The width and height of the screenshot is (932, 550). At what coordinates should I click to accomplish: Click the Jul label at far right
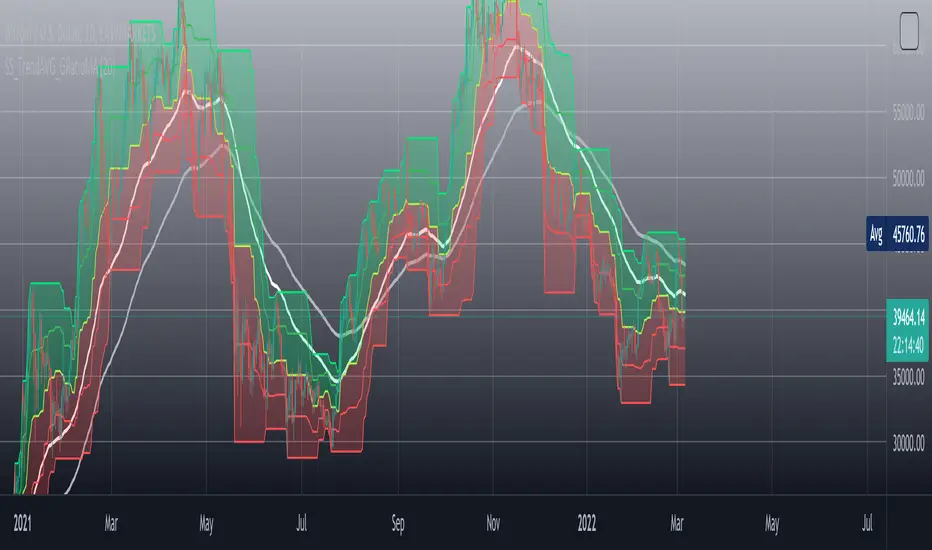pyautogui.click(x=867, y=523)
